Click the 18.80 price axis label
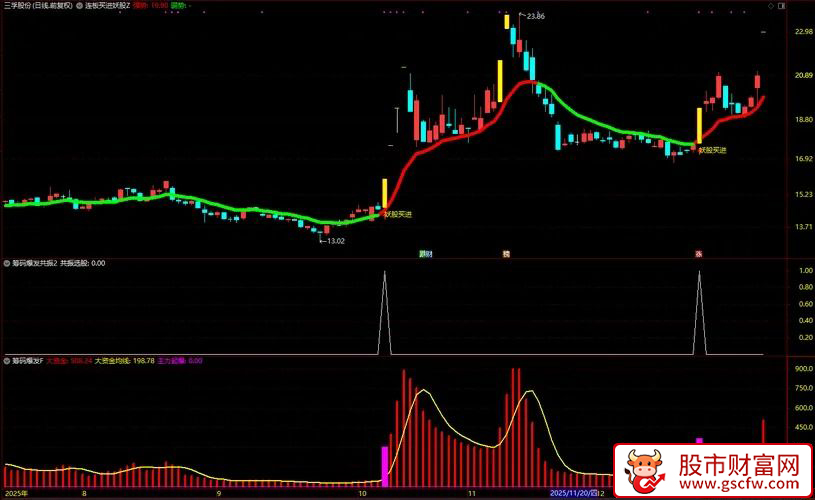 tap(804, 120)
